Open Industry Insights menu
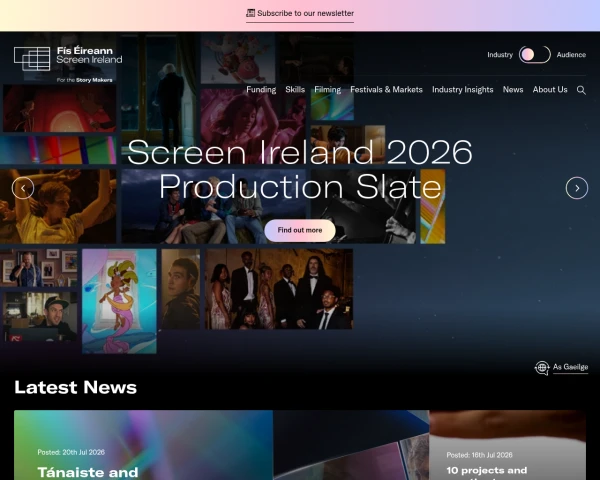Screen dimensions: 600x480 tap(463, 90)
